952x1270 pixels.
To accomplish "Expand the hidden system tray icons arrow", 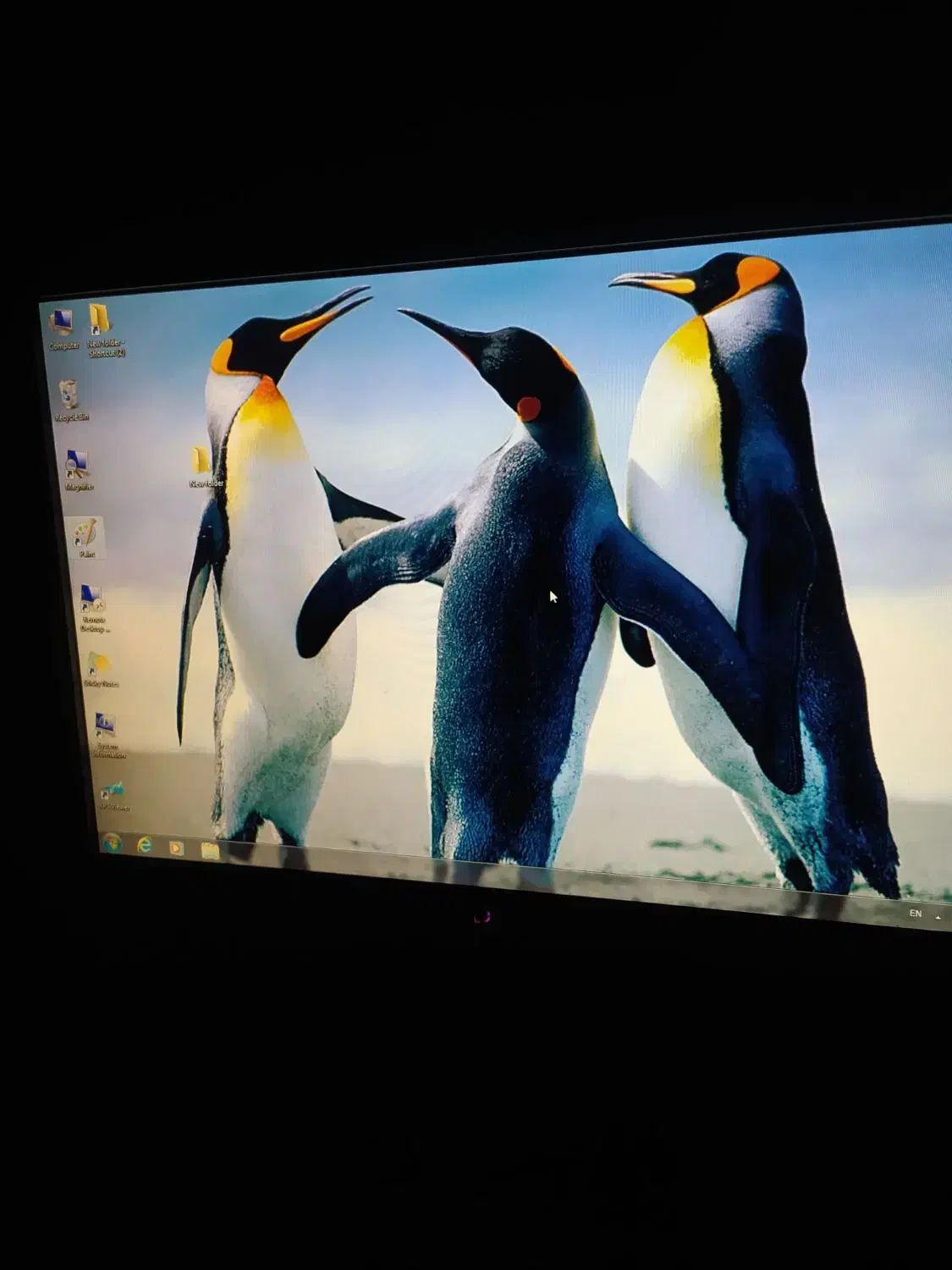I will click(x=938, y=916).
